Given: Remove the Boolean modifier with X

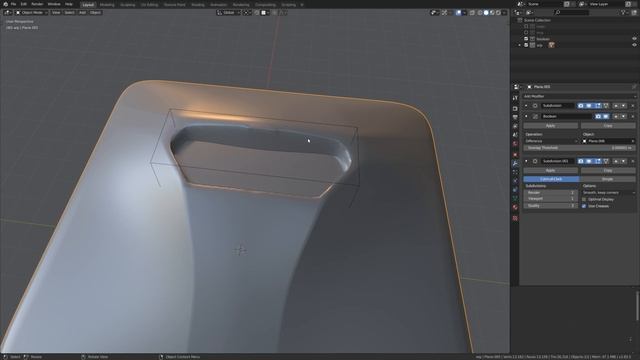Looking at the screenshot, I should tap(633, 116).
